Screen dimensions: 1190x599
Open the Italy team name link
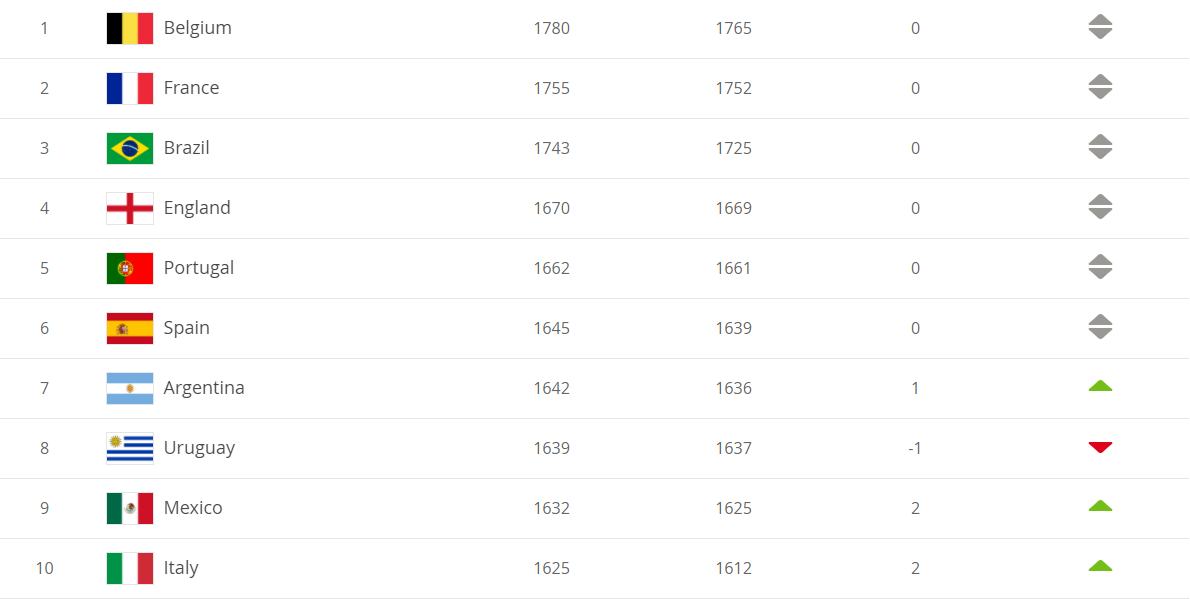[181, 568]
